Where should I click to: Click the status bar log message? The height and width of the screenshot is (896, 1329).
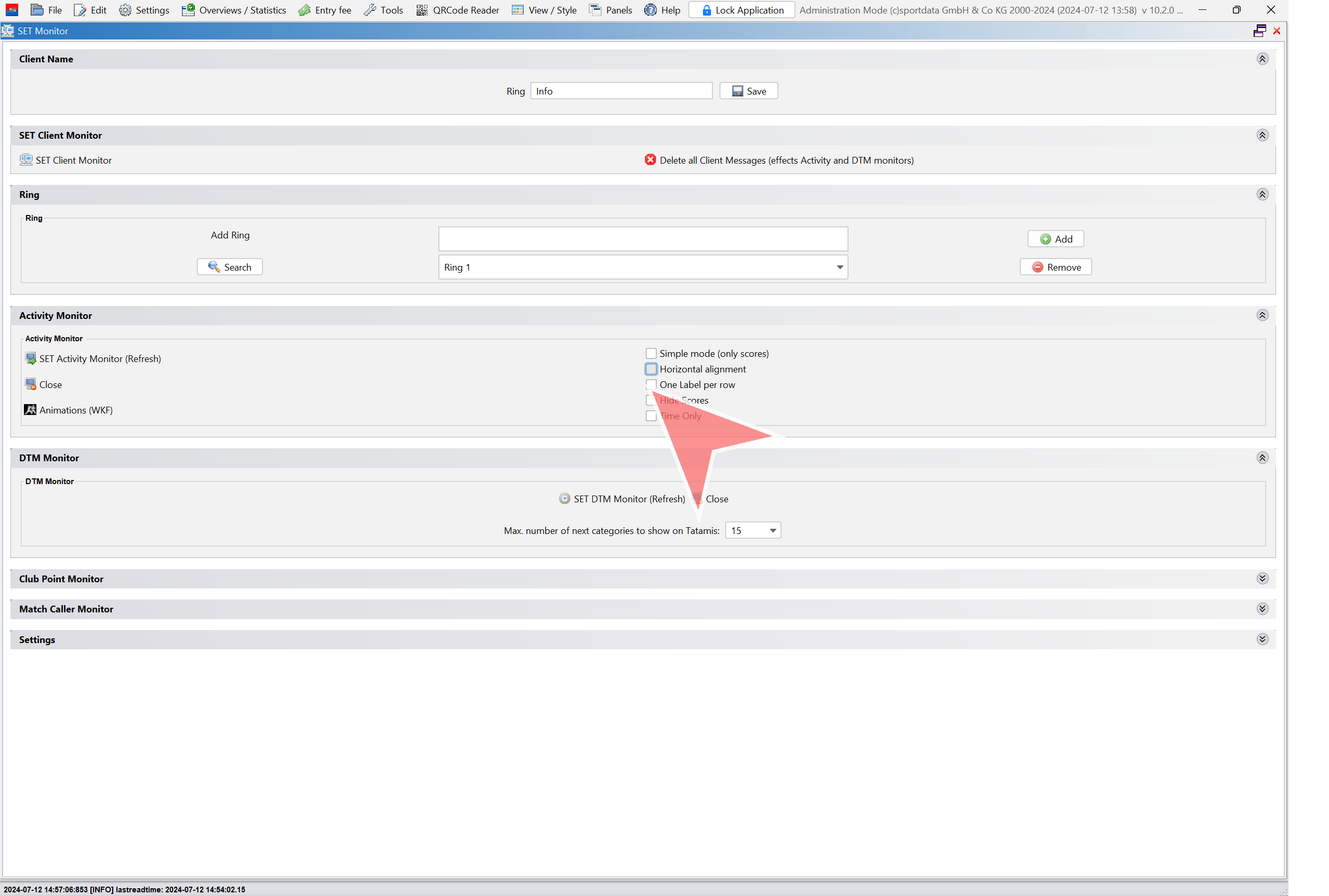coord(124,889)
